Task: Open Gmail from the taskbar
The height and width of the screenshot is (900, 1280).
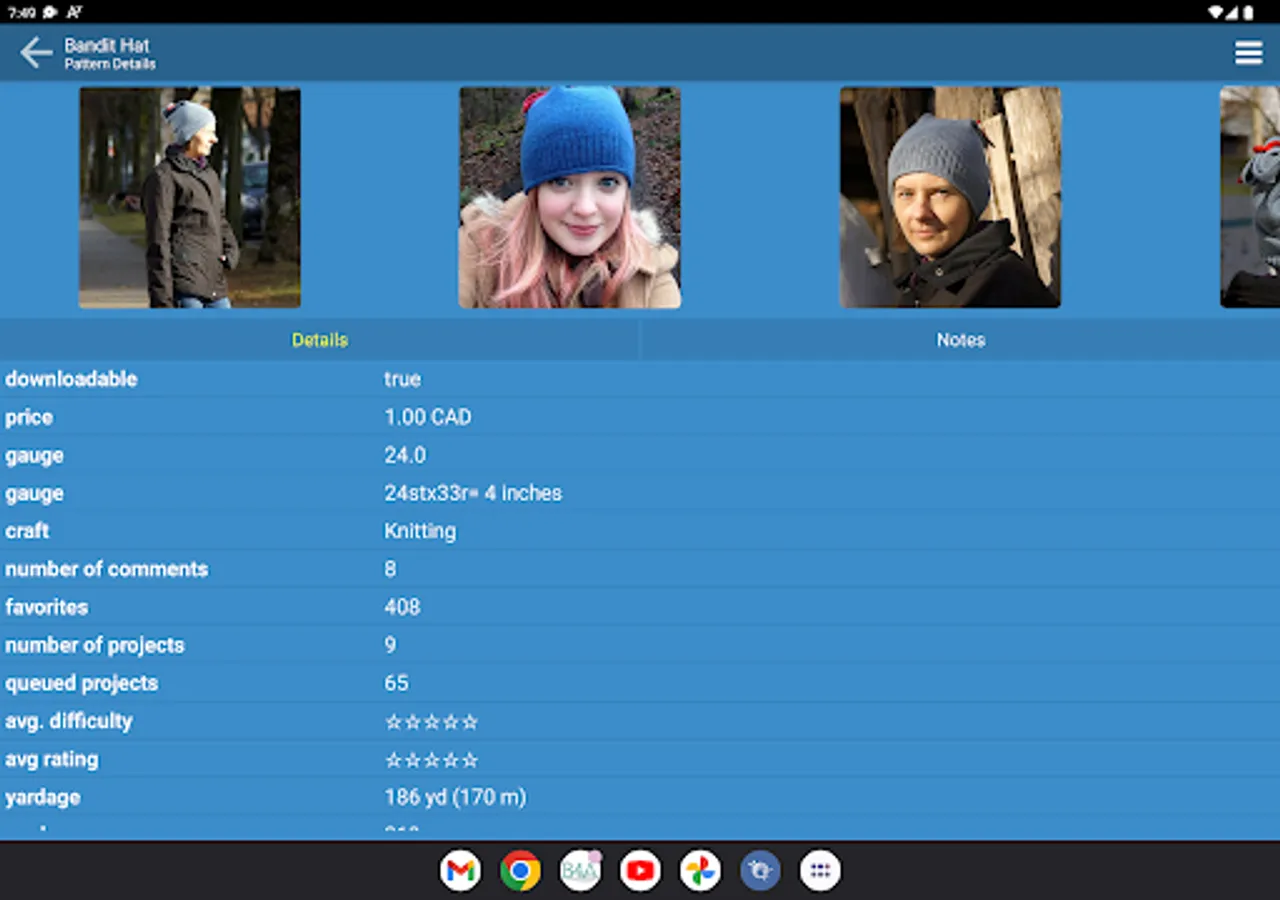Action: click(x=460, y=871)
